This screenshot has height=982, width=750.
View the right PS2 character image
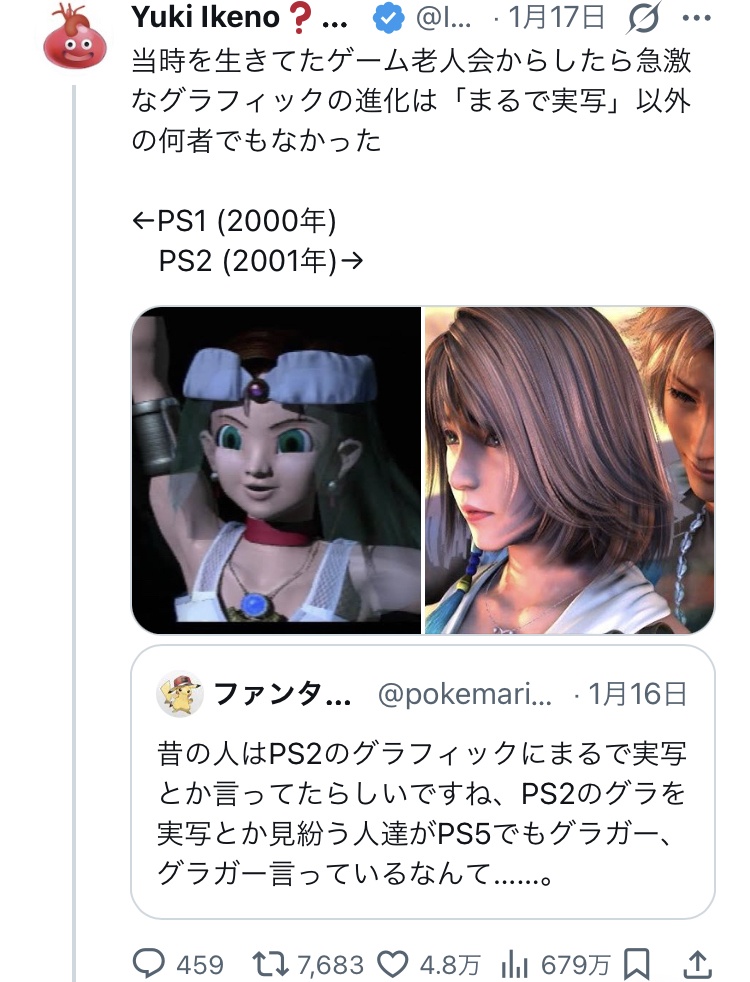570,470
